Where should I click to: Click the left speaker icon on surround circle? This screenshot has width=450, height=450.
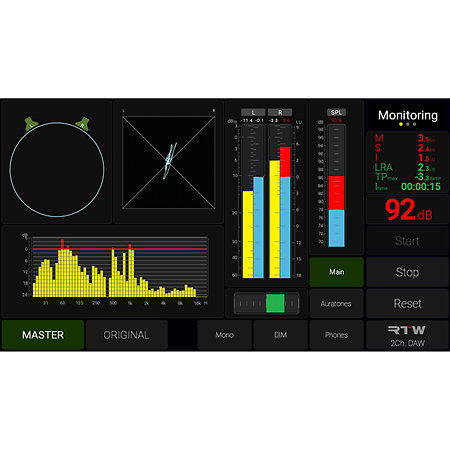(x=31, y=124)
